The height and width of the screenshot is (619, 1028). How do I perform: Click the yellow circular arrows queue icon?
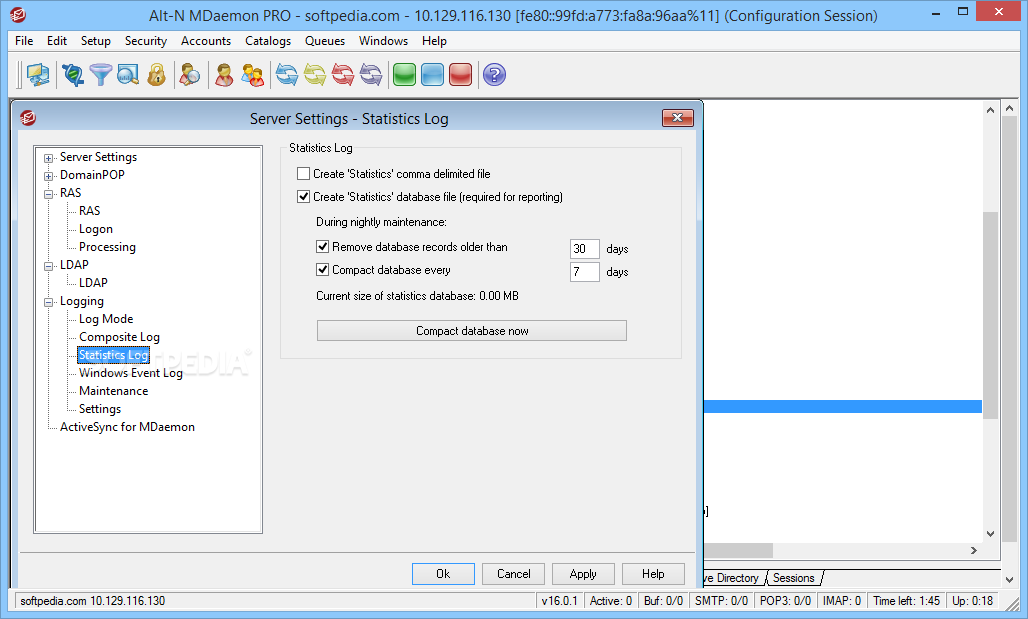click(315, 75)
